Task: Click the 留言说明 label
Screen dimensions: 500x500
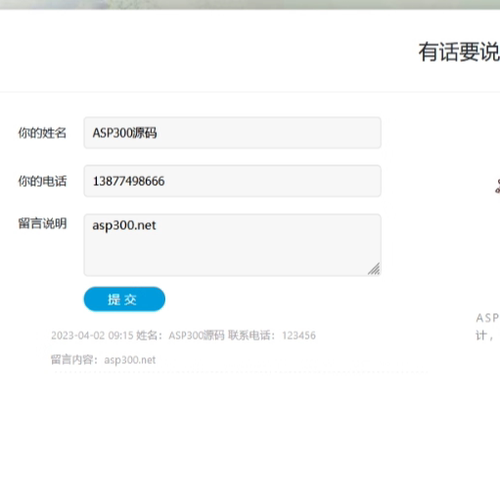Action: click(42, 223)
